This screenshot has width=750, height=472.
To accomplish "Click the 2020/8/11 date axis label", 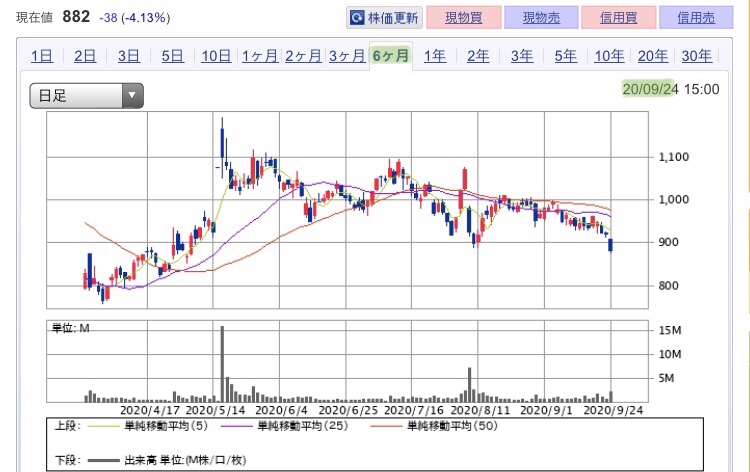I will 480,410.
